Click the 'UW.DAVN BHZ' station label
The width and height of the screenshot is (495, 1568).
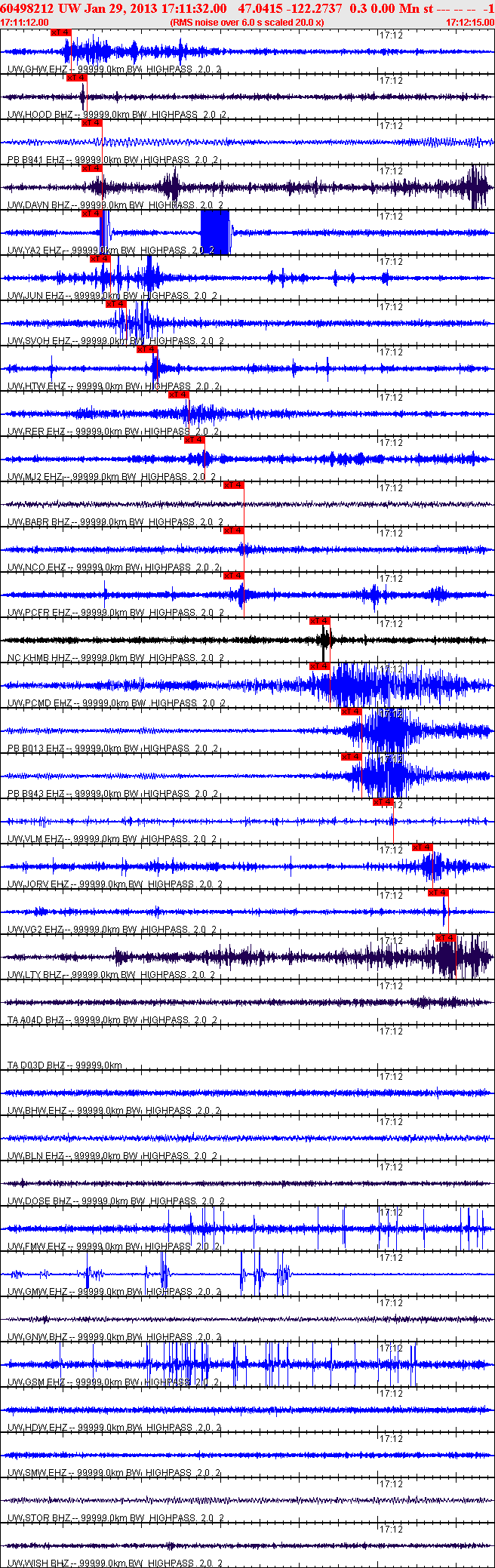[x=39, y=205]
